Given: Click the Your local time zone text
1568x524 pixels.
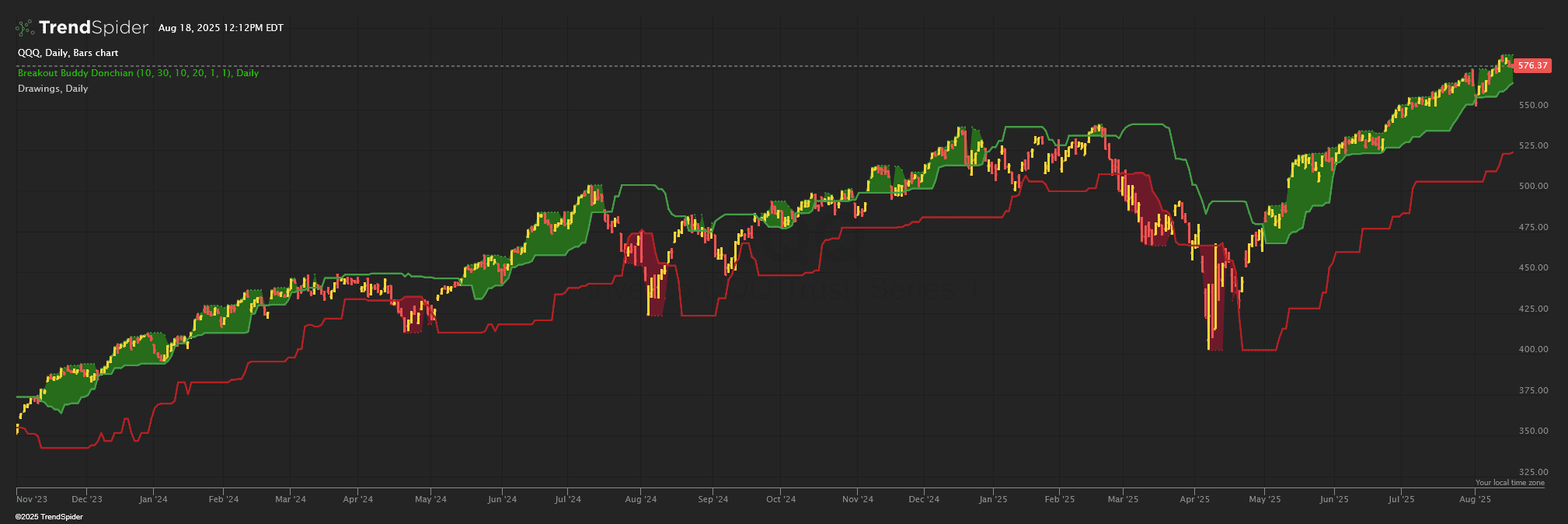Looking at the screenshot, I should tap(1510, 483).
